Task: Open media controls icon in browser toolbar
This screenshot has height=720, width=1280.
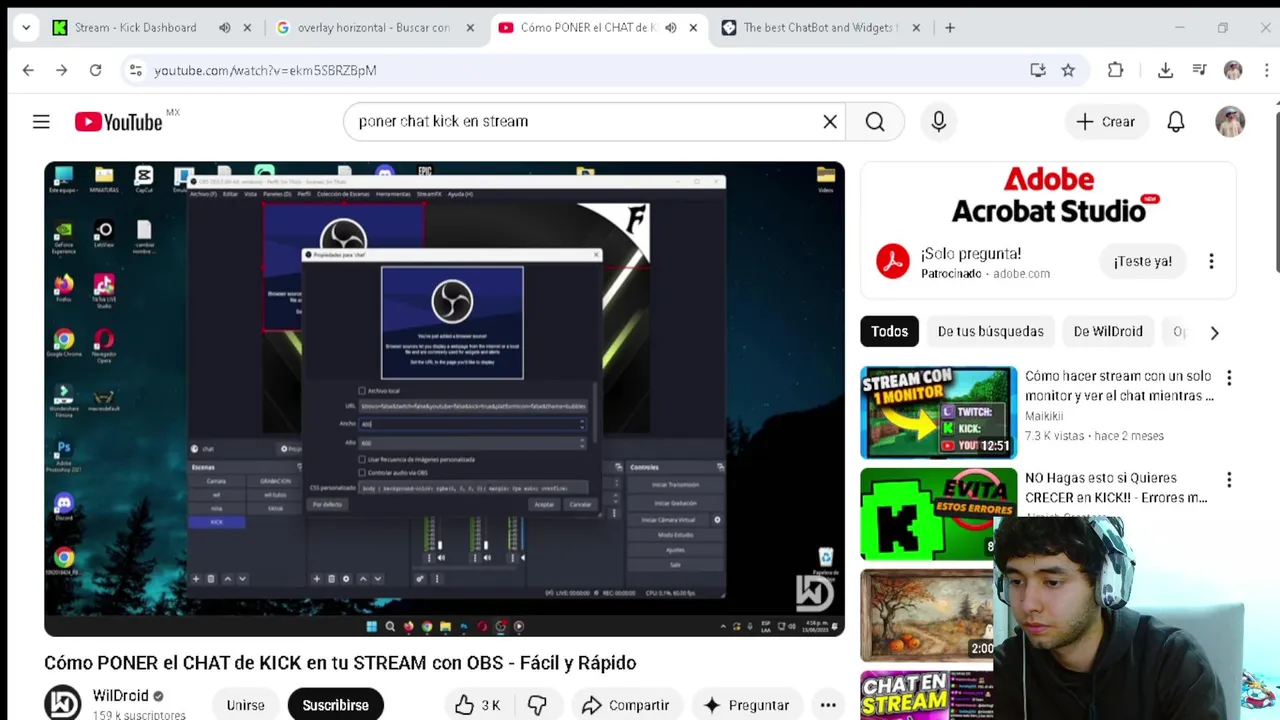Action: pos(1199,70)
